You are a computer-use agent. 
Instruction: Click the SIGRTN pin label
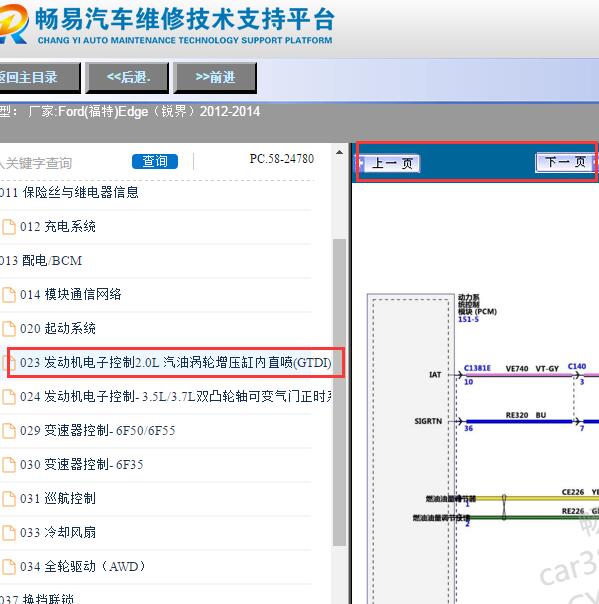(428, 421)
